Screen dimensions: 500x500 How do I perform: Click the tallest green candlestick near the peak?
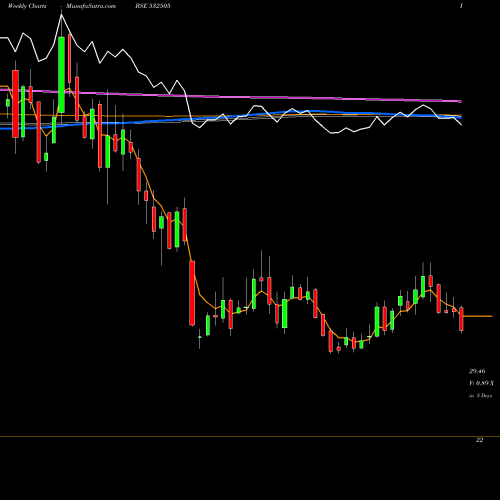61,75
